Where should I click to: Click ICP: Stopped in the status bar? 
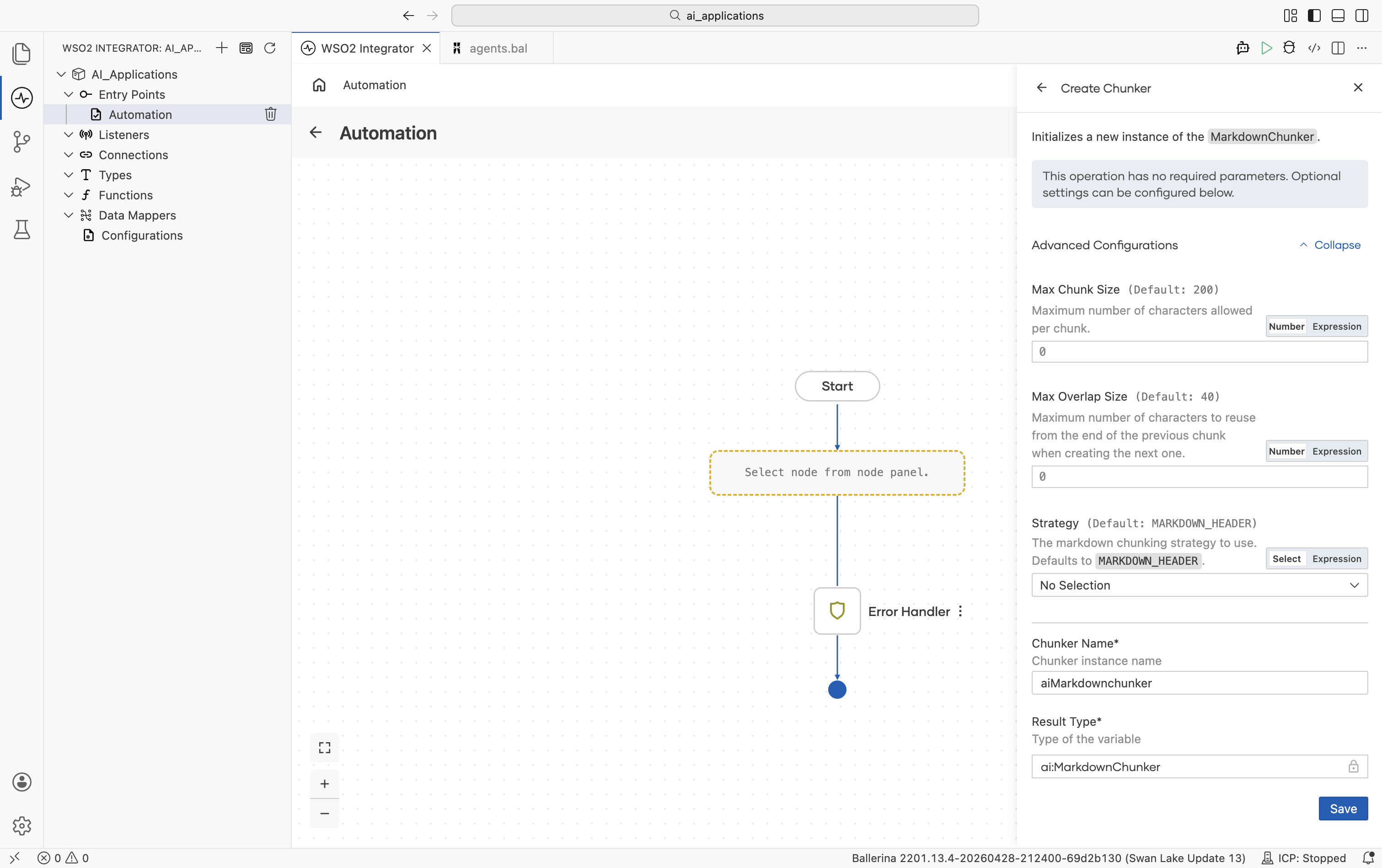pos(1304,857)
